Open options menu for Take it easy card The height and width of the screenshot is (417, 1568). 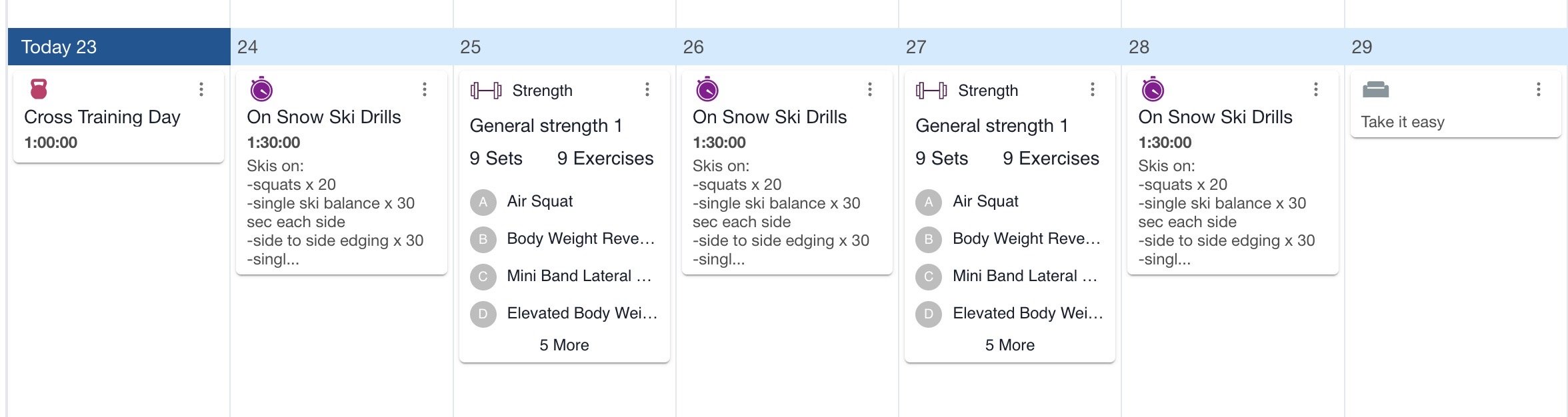click(x=1538, y=89)
